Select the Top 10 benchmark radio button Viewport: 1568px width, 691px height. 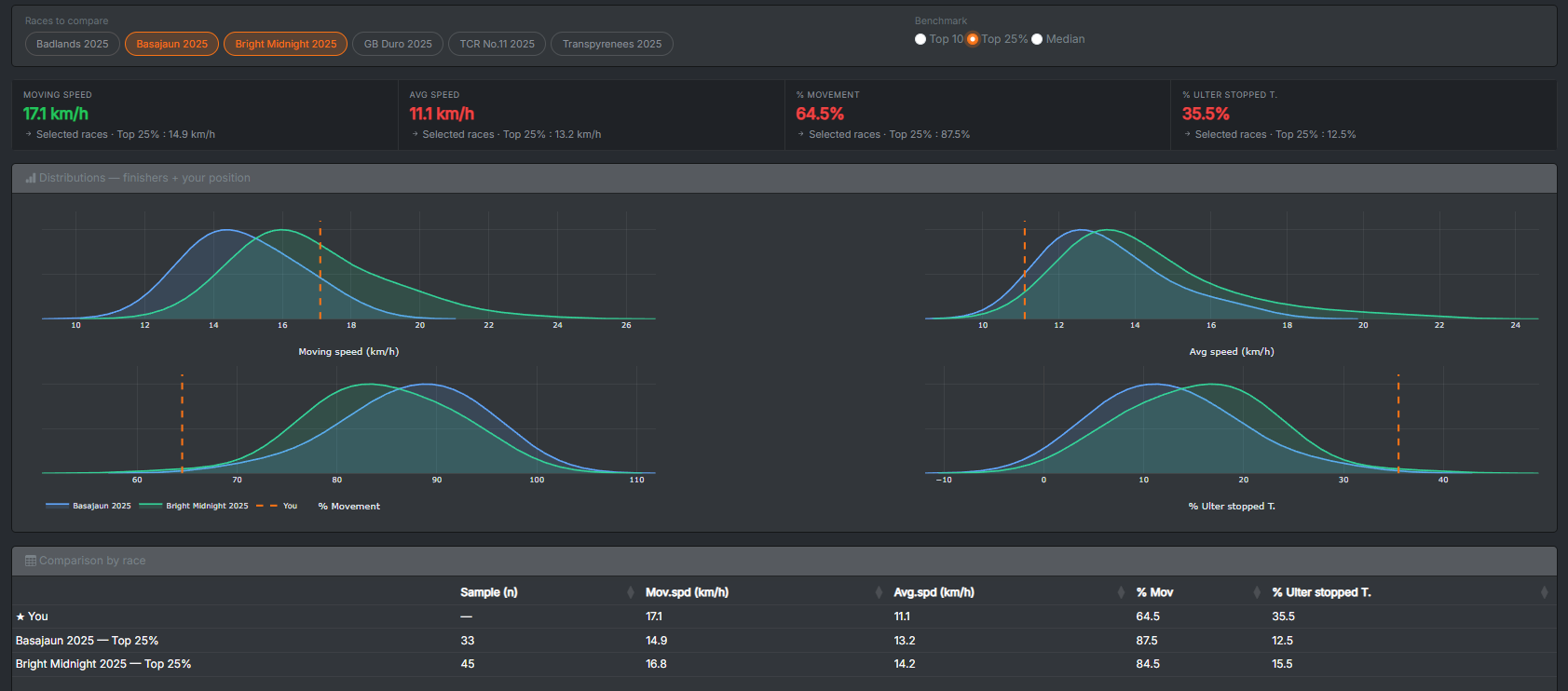[920, 39]
